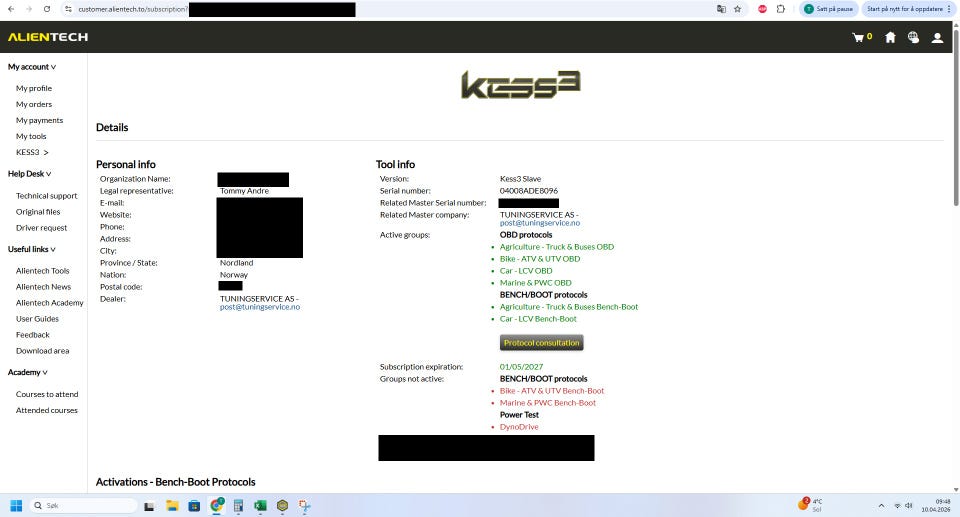Click dealer email post@tuningservice.no
Viewport: 960px width, 517px height.
coord(260,307)
